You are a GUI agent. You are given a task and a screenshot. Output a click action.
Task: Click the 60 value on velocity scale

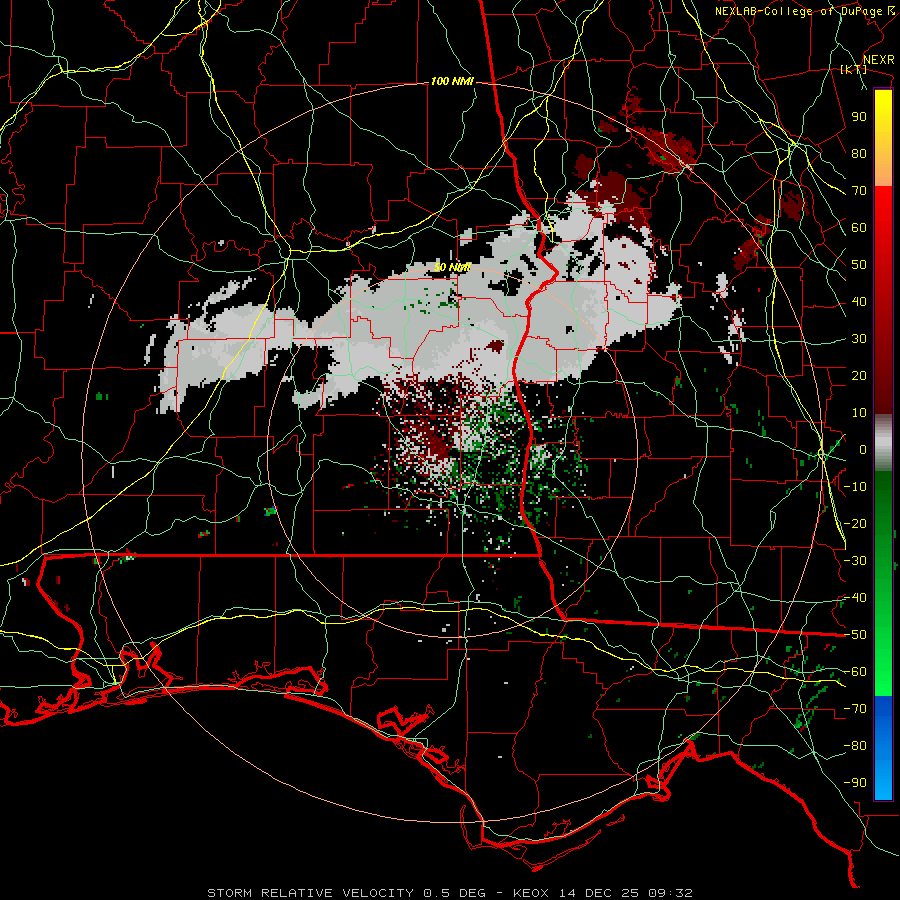(x=859, y=227)
